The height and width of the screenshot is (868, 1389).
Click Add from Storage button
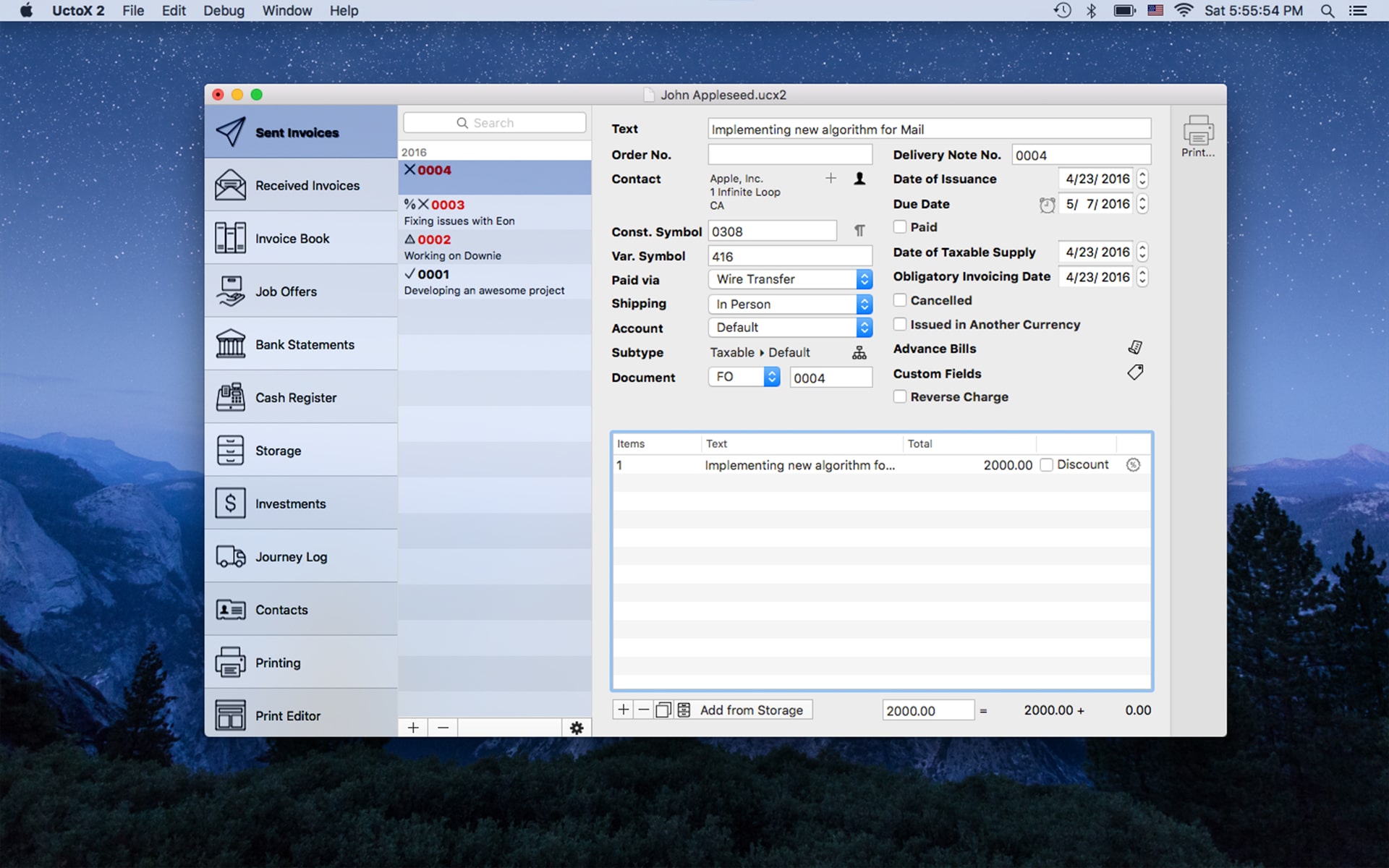[751, 709]
